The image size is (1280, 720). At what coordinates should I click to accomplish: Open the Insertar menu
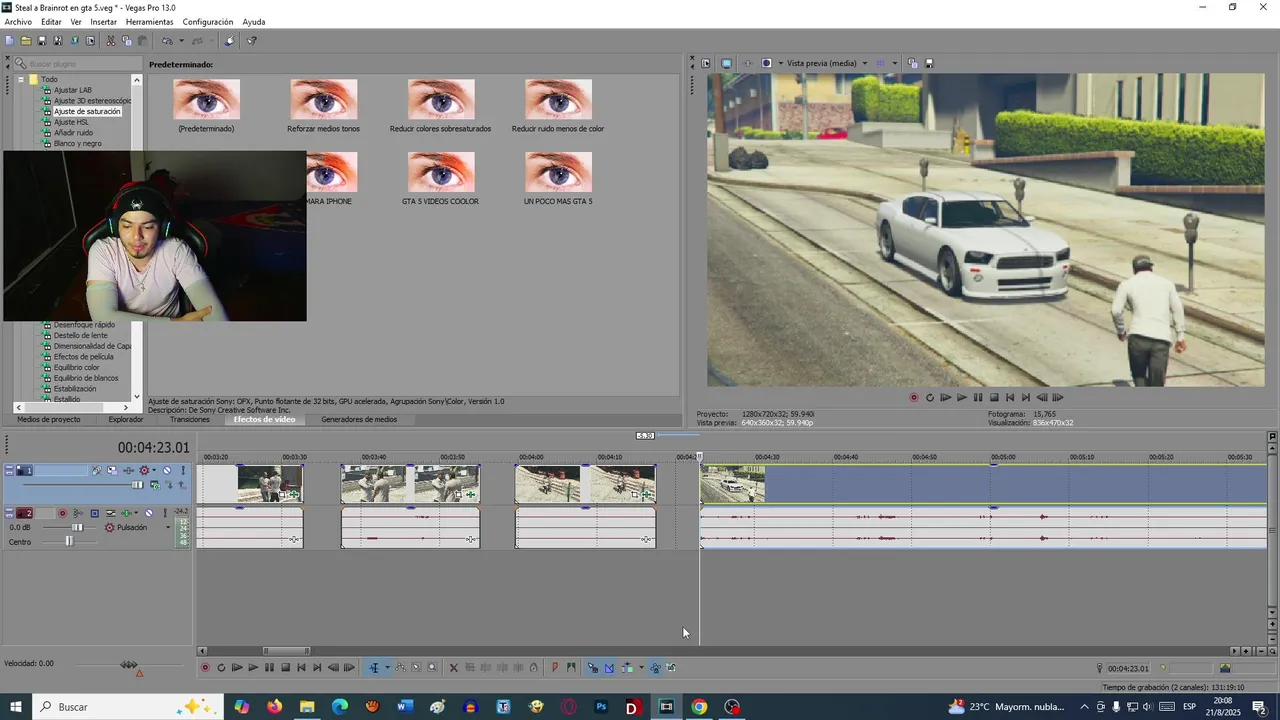(x=103, y=22)
